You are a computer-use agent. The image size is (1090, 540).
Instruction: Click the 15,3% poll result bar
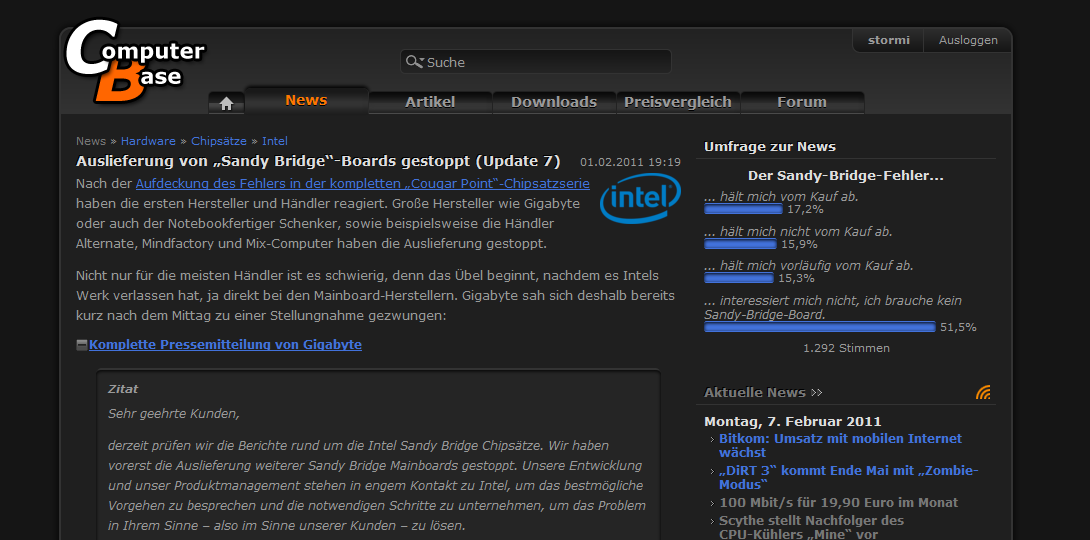[x=739, y=278]
